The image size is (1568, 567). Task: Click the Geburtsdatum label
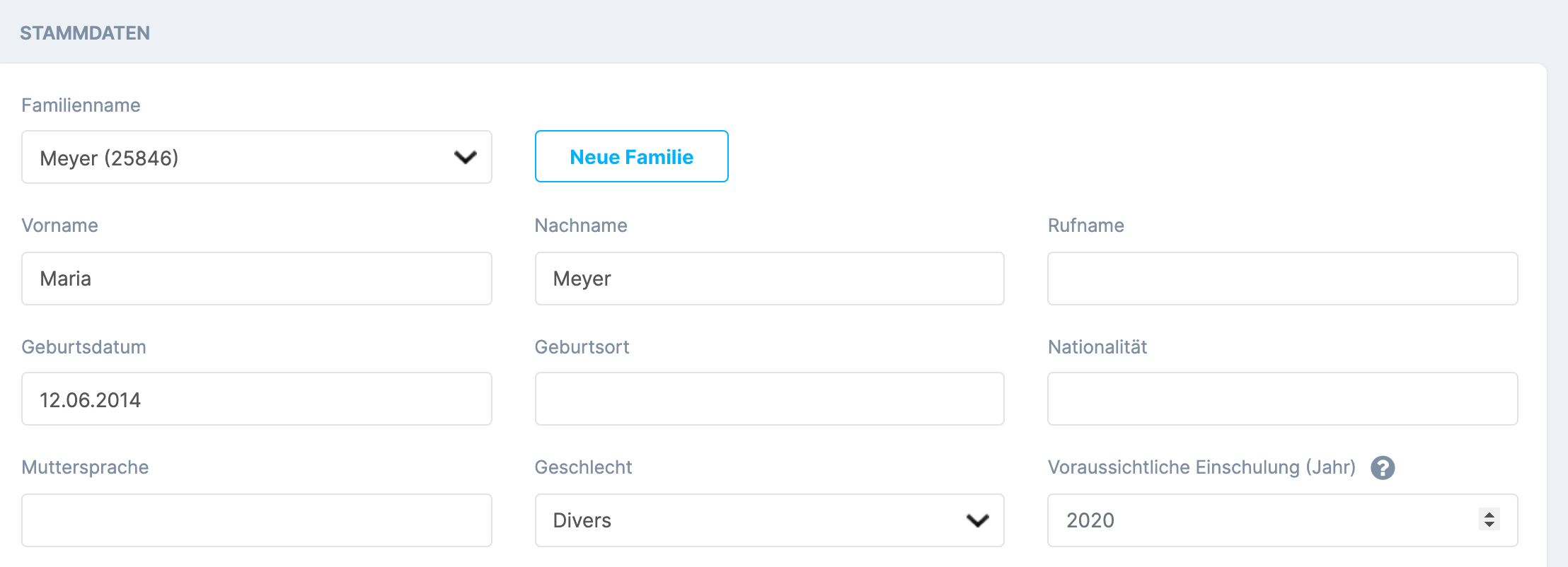83,347
